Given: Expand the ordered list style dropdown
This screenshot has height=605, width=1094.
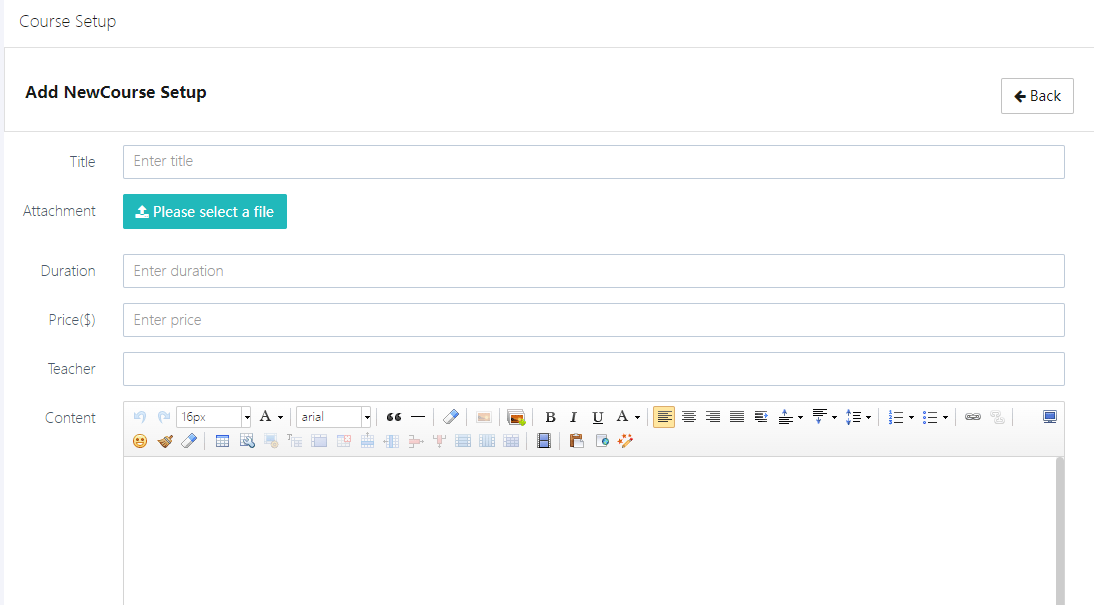Looking at the screenshot, I should [911, 418].
